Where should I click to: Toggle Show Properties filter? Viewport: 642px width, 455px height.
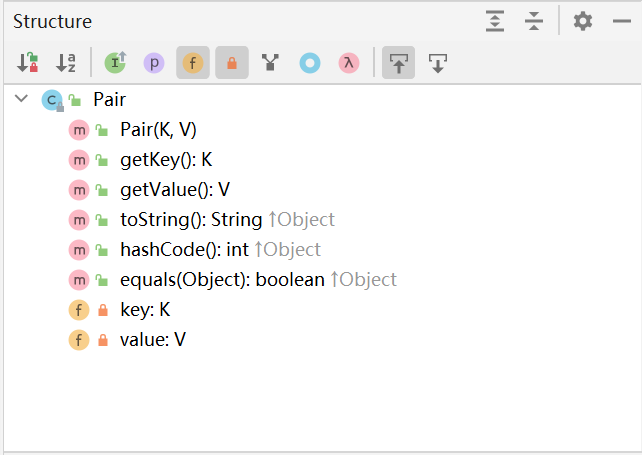[154, 63]
